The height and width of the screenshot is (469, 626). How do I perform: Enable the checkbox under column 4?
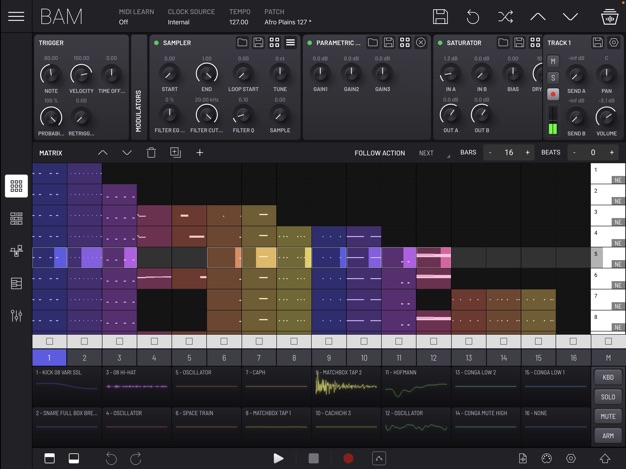tap(154, 341)
